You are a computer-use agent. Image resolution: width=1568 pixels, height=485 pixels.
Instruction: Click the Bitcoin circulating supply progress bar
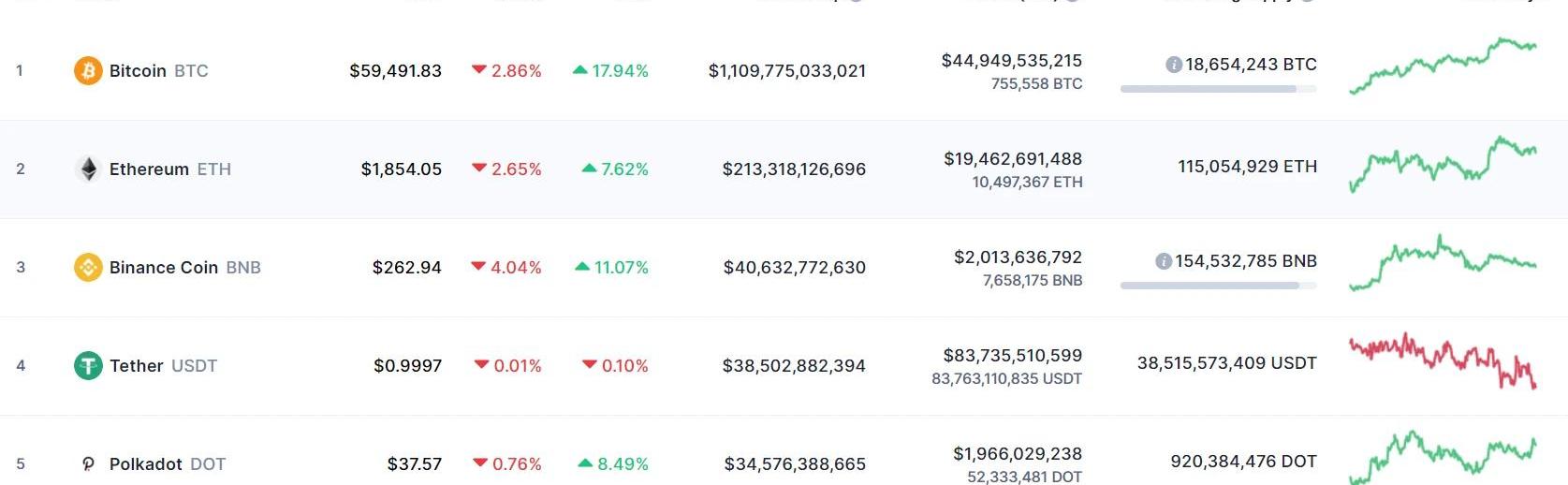(1217, 89)
